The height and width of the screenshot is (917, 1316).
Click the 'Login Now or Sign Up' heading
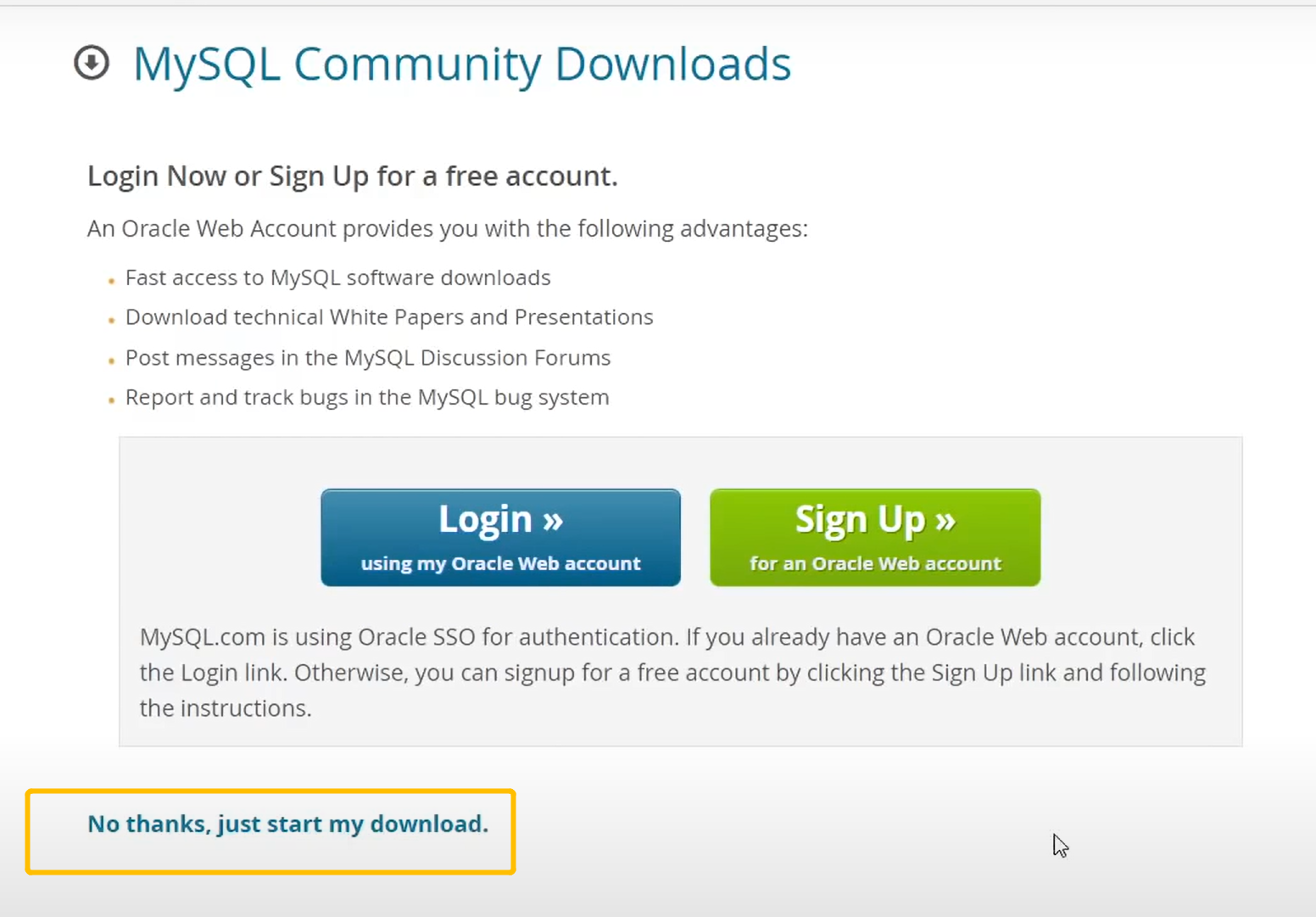352,176
